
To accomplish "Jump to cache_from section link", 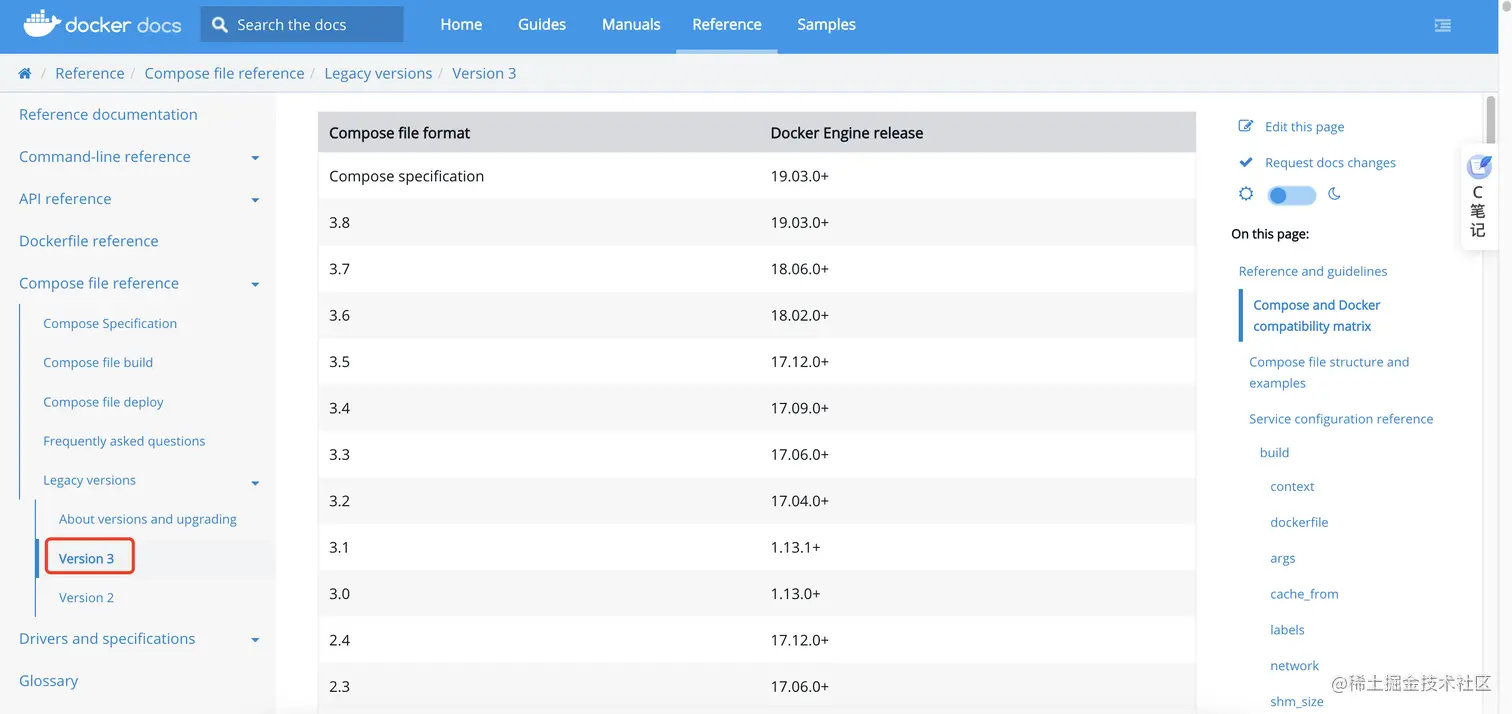I will click(1304, 593).
